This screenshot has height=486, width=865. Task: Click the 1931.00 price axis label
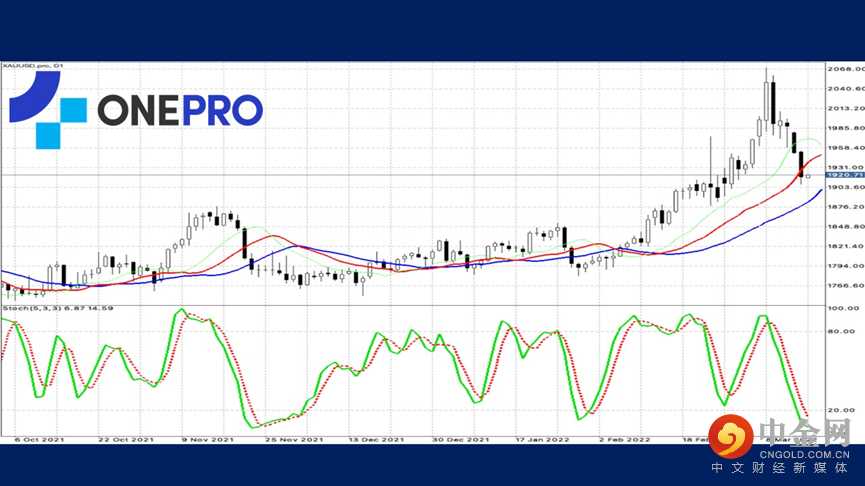(x=846, y=167)
